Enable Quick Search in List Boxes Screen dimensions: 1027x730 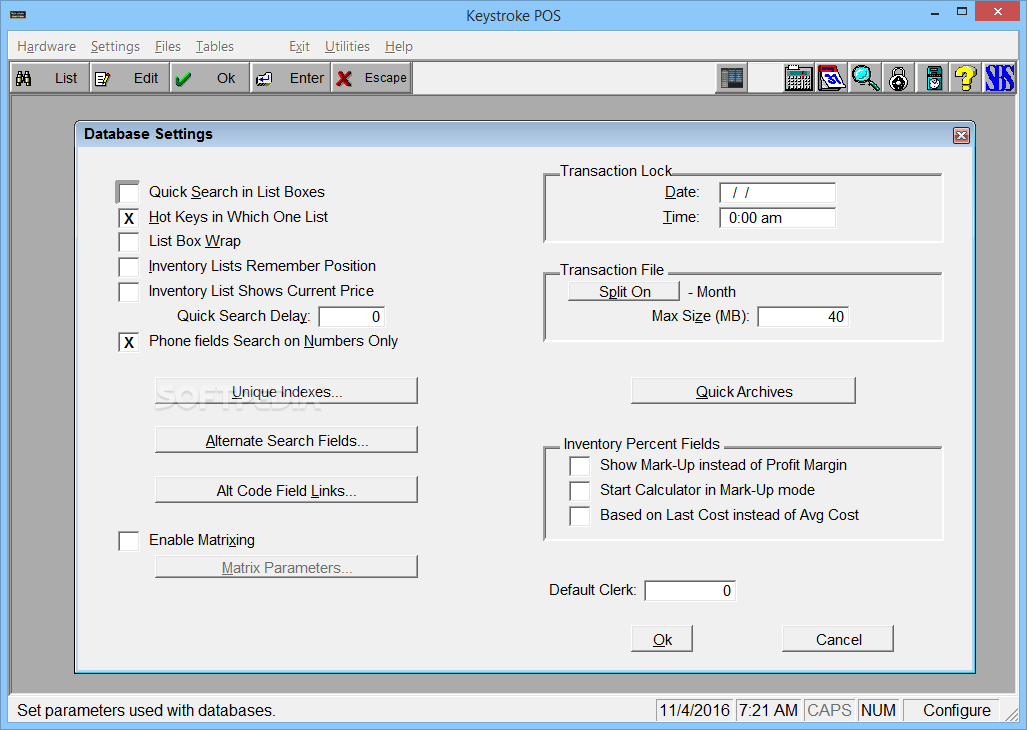(128, 192)
